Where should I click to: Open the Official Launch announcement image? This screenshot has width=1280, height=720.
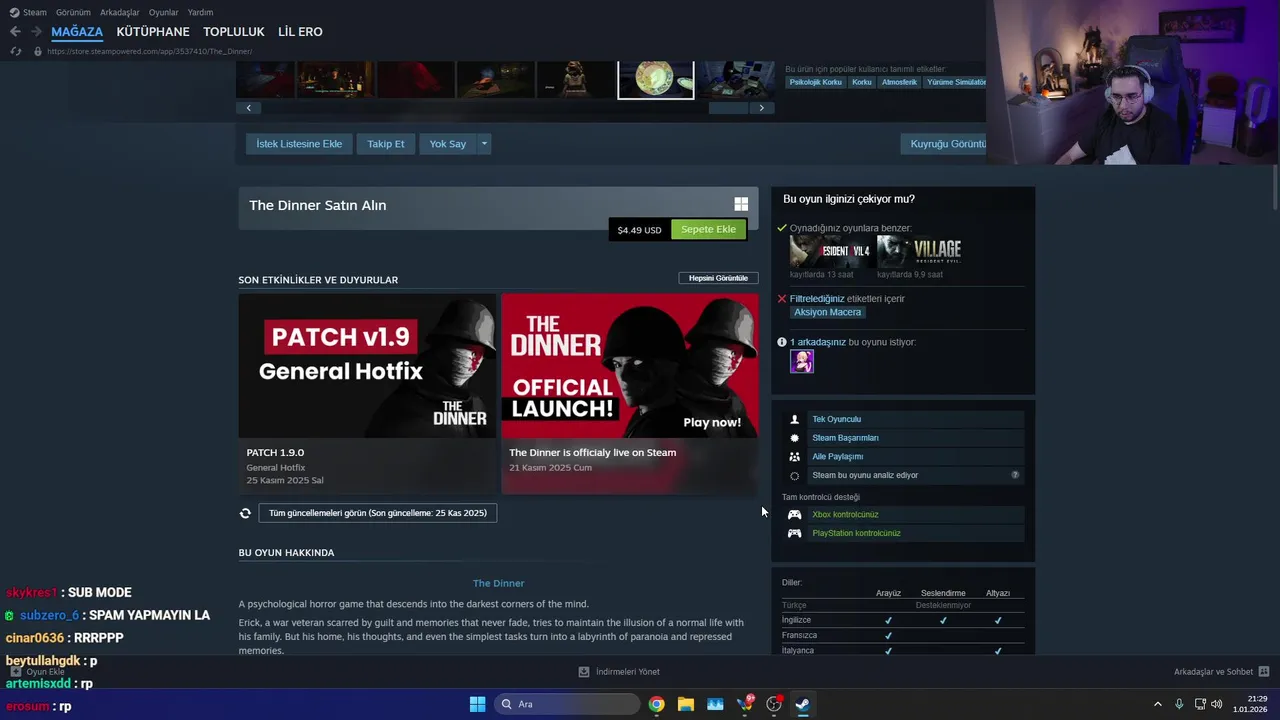629,366
